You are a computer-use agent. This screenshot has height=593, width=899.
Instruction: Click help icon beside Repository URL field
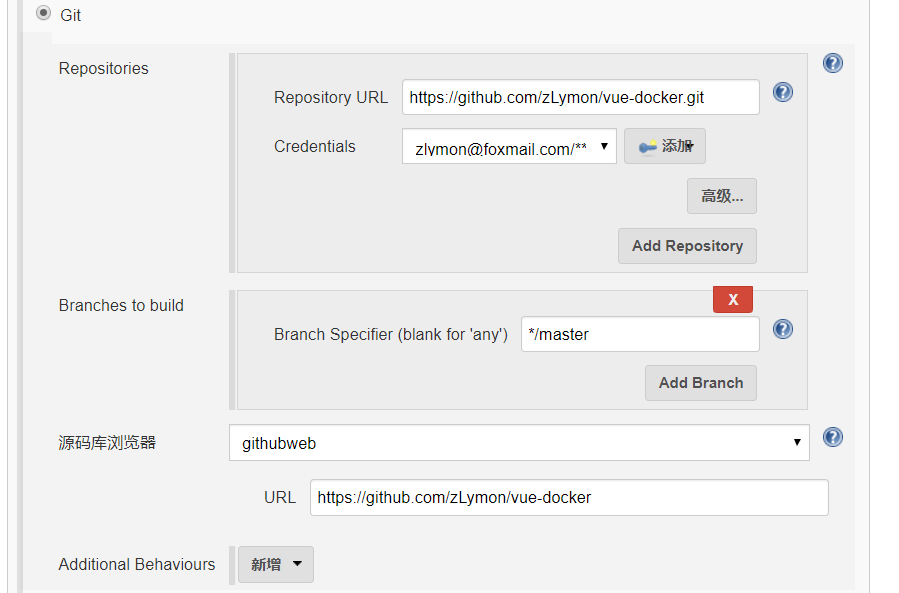click(x=783, y=92)
